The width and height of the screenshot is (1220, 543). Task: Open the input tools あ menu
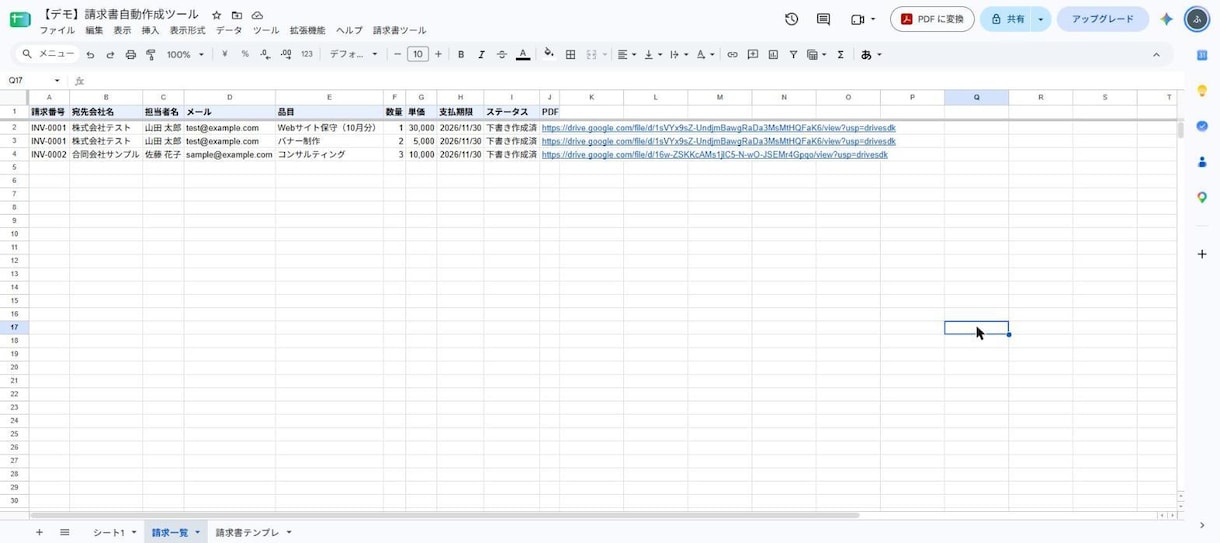coord(871,55)
